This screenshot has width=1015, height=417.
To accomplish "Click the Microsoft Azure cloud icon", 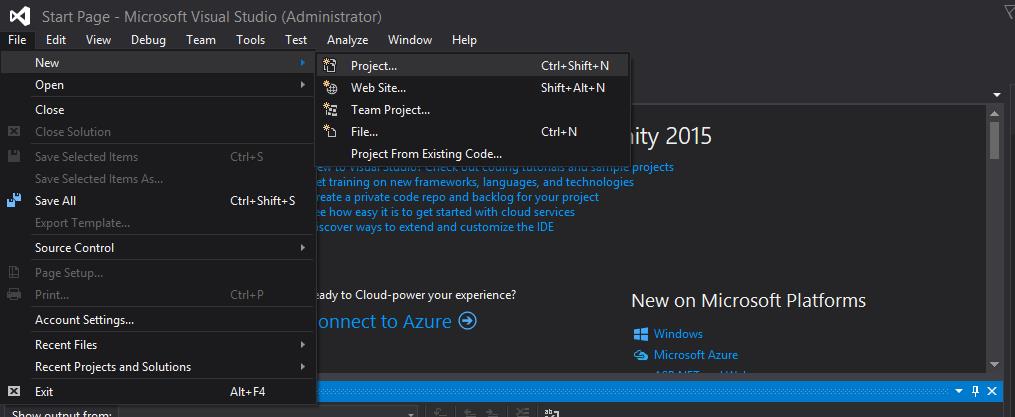I will 641,355.
